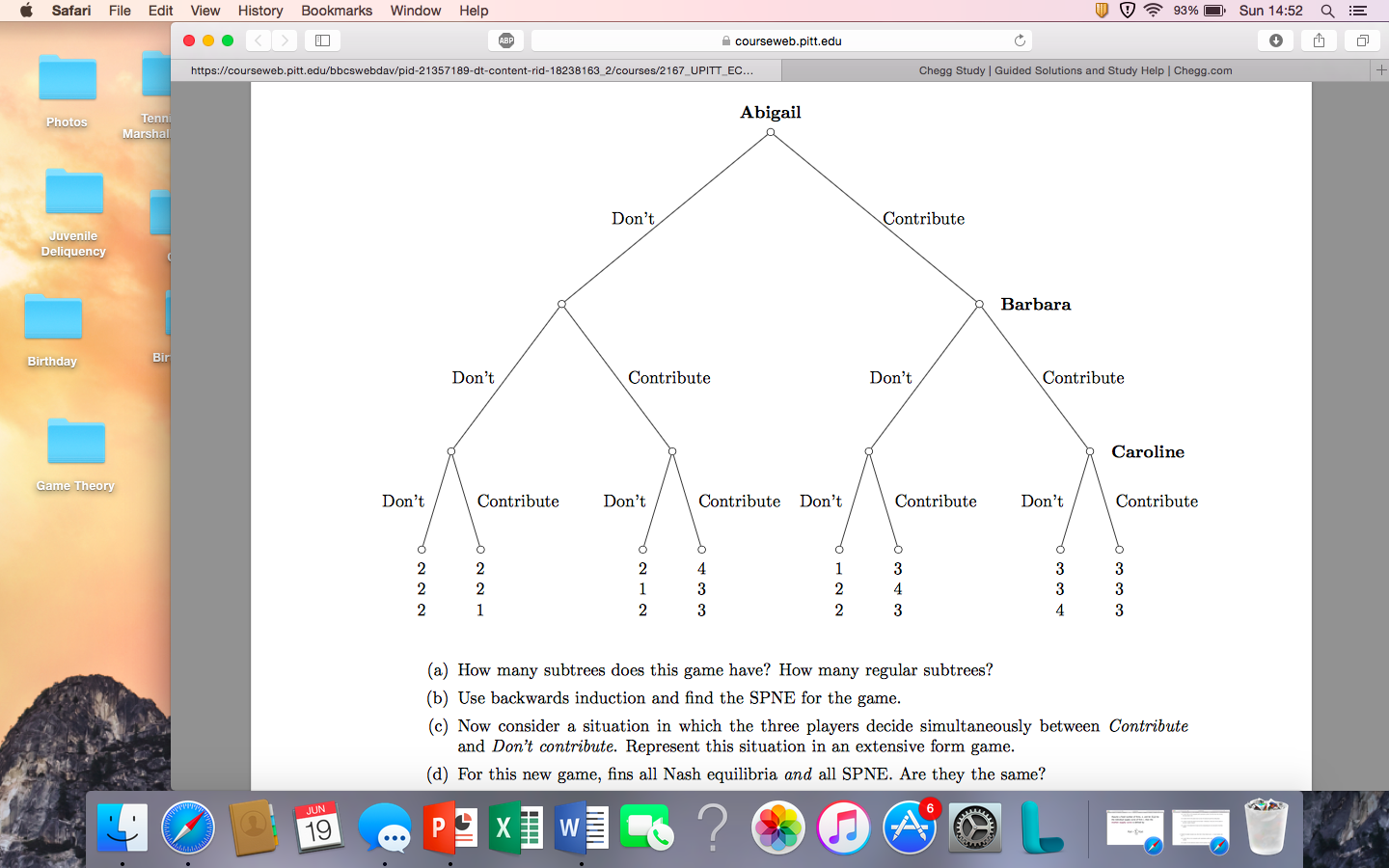Screen dimensions: 1389x868
Task: Open the Downloads list in Safari toolbar
Action: [x=1275, y=41]
